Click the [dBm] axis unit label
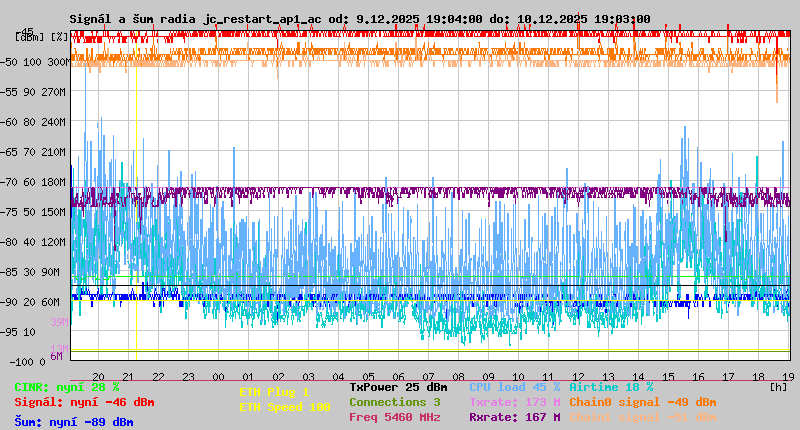The height and width of the screenshot is (430, 800). (x=30, y=37)
